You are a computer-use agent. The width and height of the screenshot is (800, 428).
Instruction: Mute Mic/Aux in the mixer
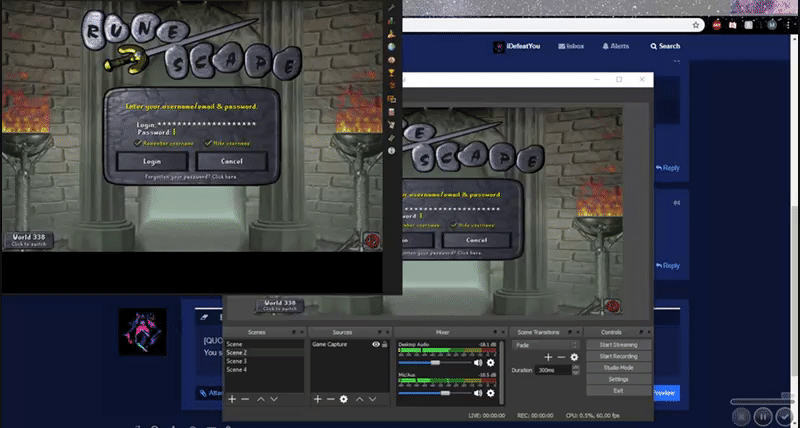click(x=478, y=393)
